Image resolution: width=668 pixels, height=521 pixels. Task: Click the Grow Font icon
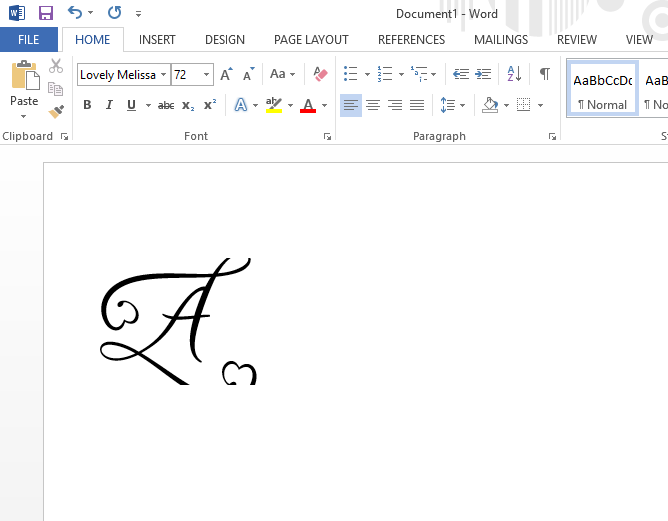(x=226, y=74)
